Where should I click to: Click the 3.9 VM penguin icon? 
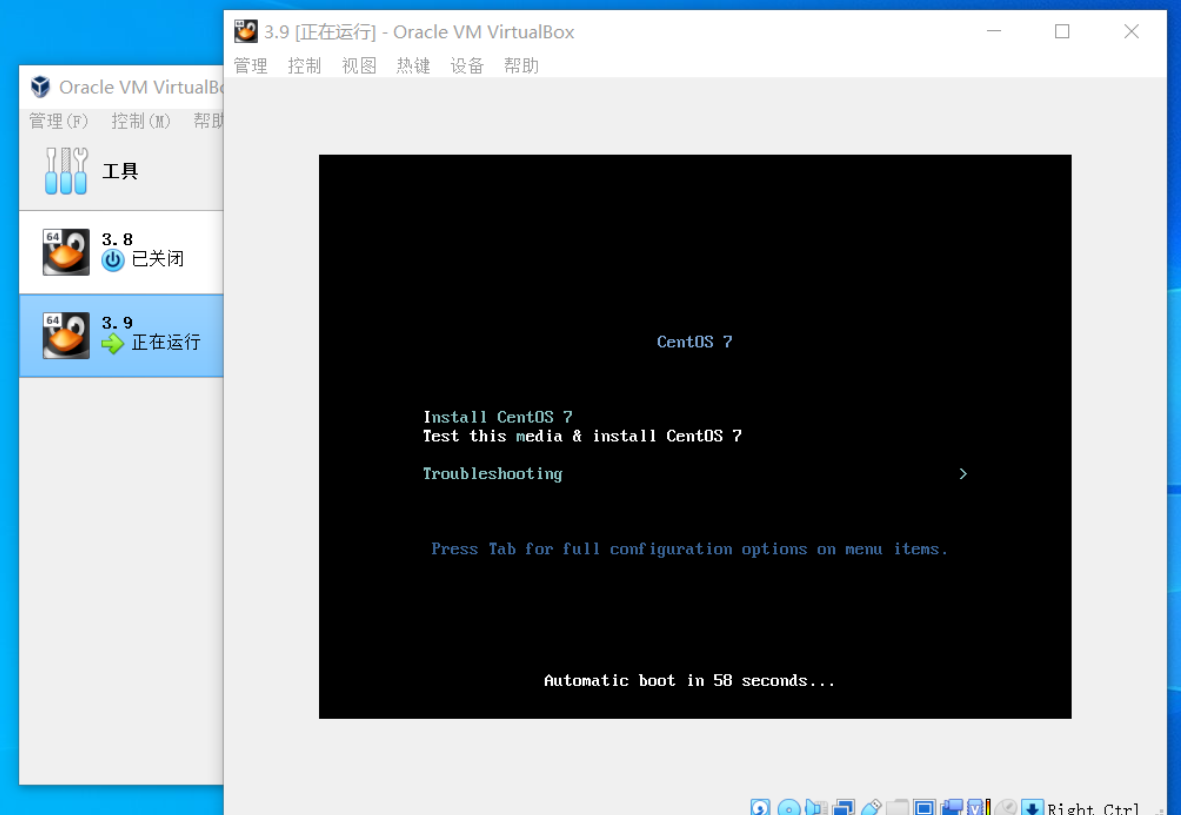(66, 335)
